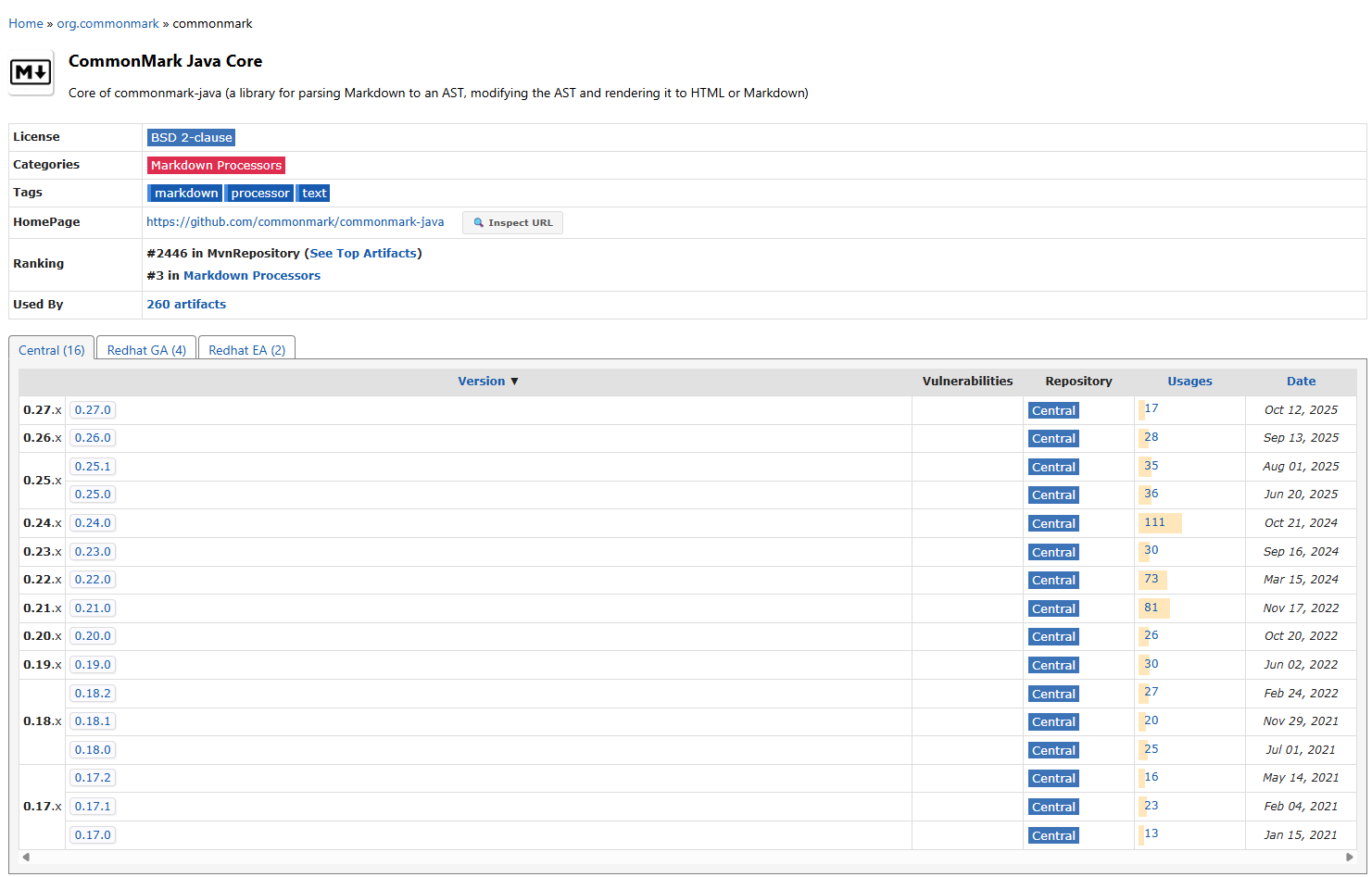Screen dimensions: 1372x877
Task: Click the 0.25.x version group label
Action: click(x=43, y=480)
